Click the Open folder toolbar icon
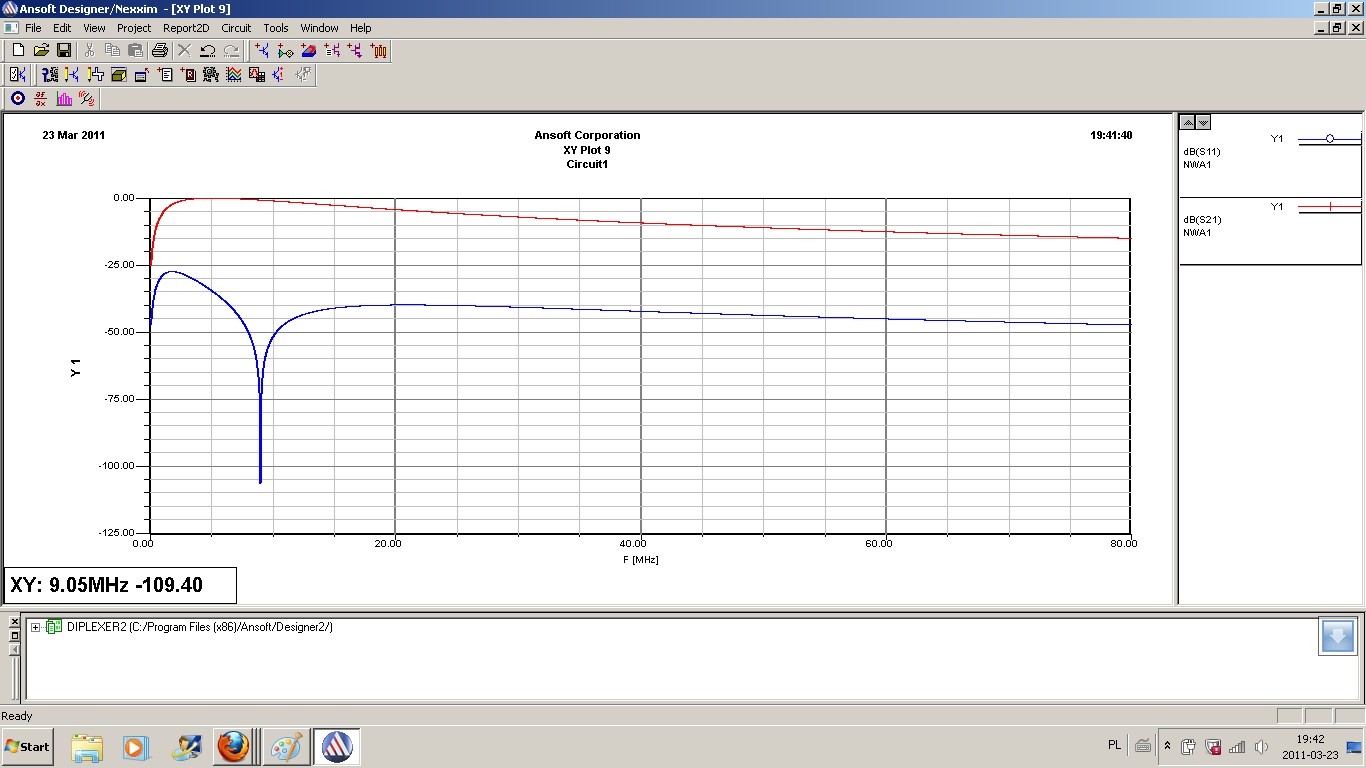 (x=41, y=50)
